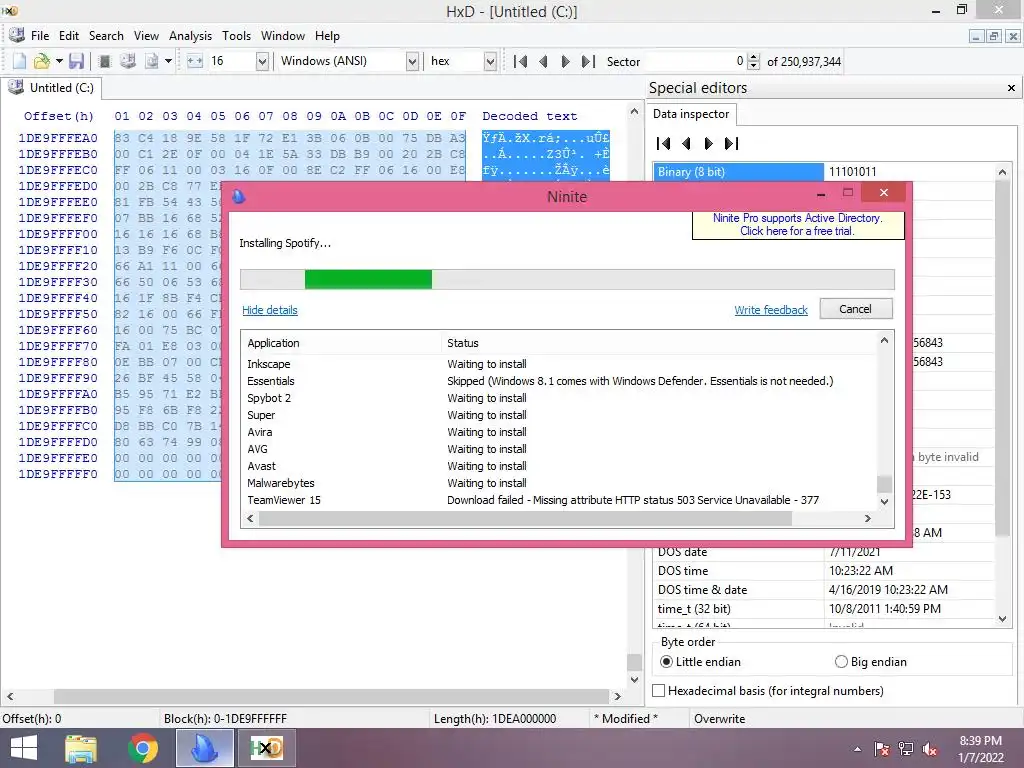Click the Ninite details vertical scrollbar thumb
The image size is (1024, 768).
coord(884,484)
